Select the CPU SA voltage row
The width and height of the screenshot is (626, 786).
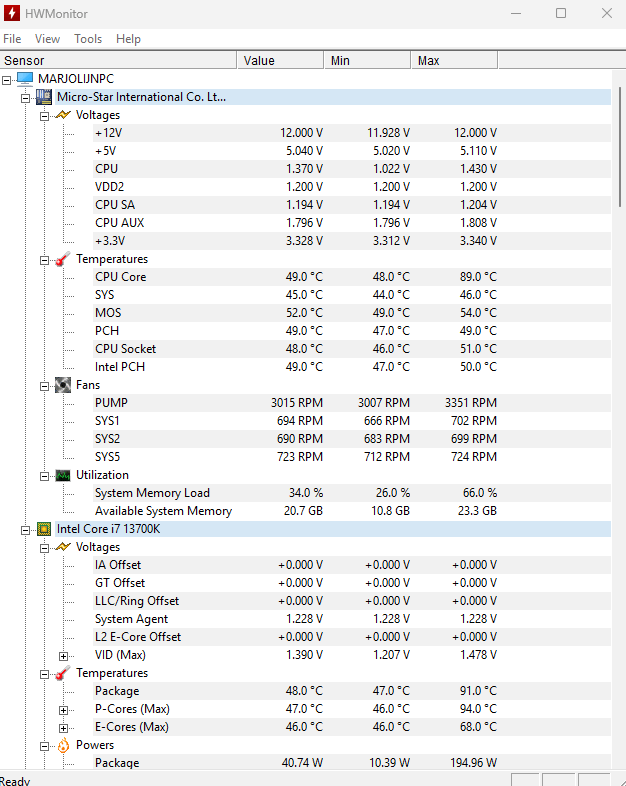coord(352,205)
